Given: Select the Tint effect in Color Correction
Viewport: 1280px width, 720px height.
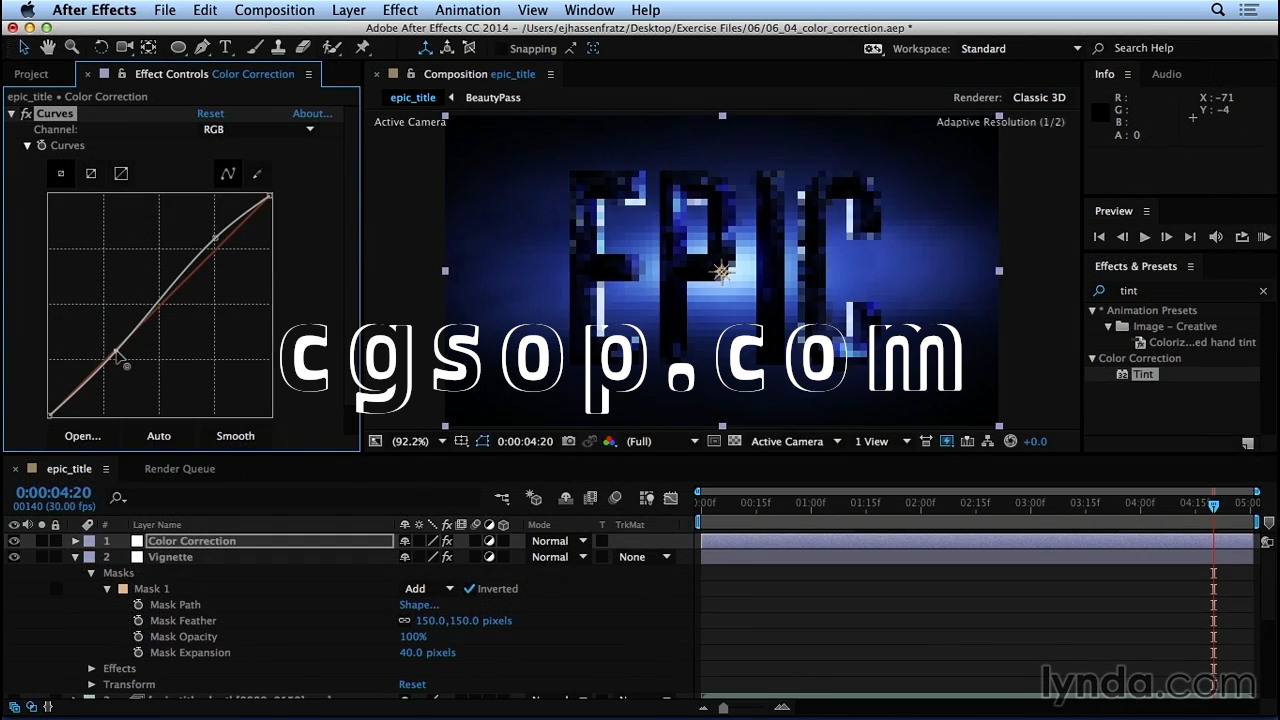Looking at the screenshot, I should pyautogui.click(x=1143, y=374).
